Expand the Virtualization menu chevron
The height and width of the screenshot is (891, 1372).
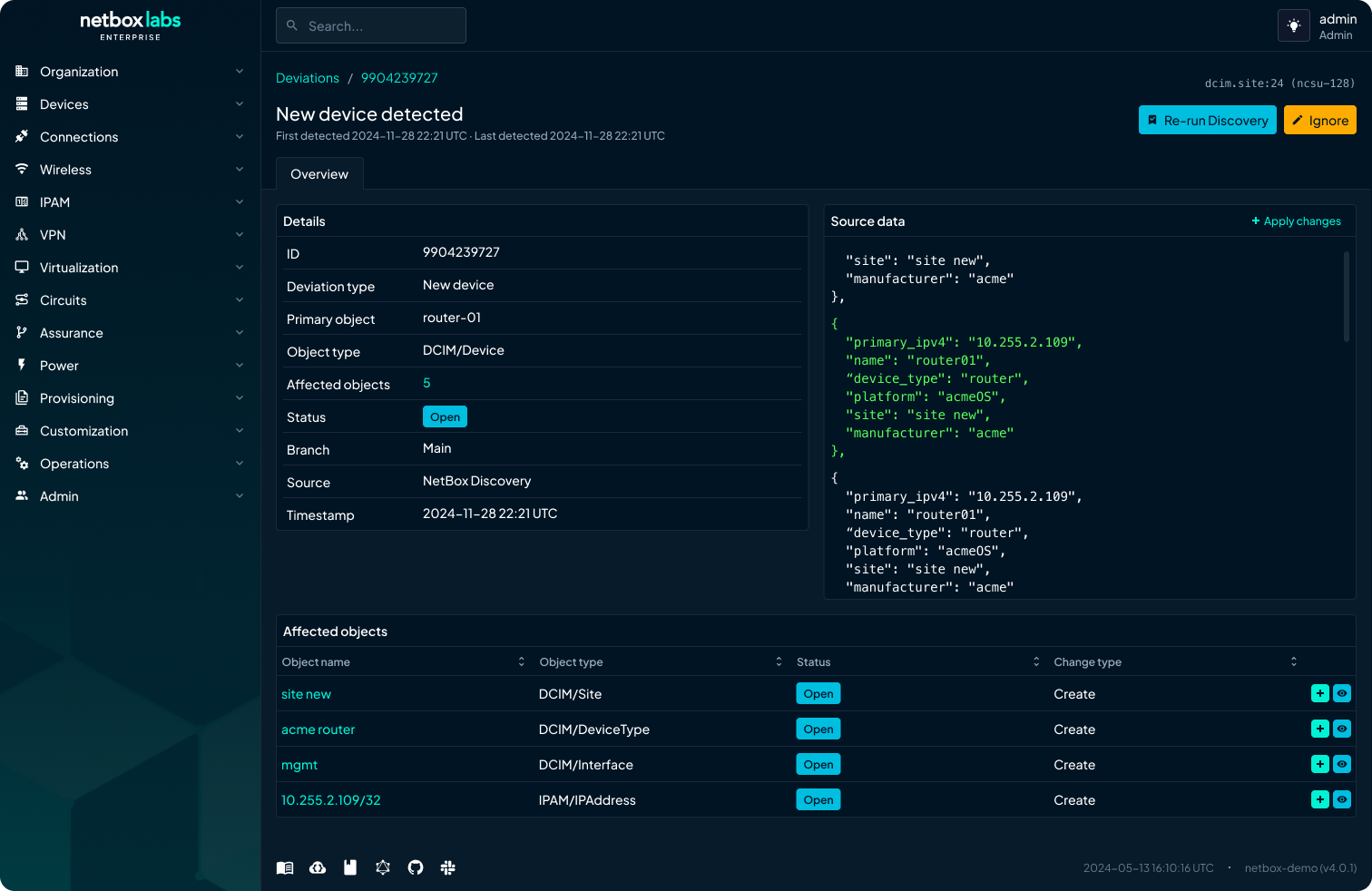[240, 267]
